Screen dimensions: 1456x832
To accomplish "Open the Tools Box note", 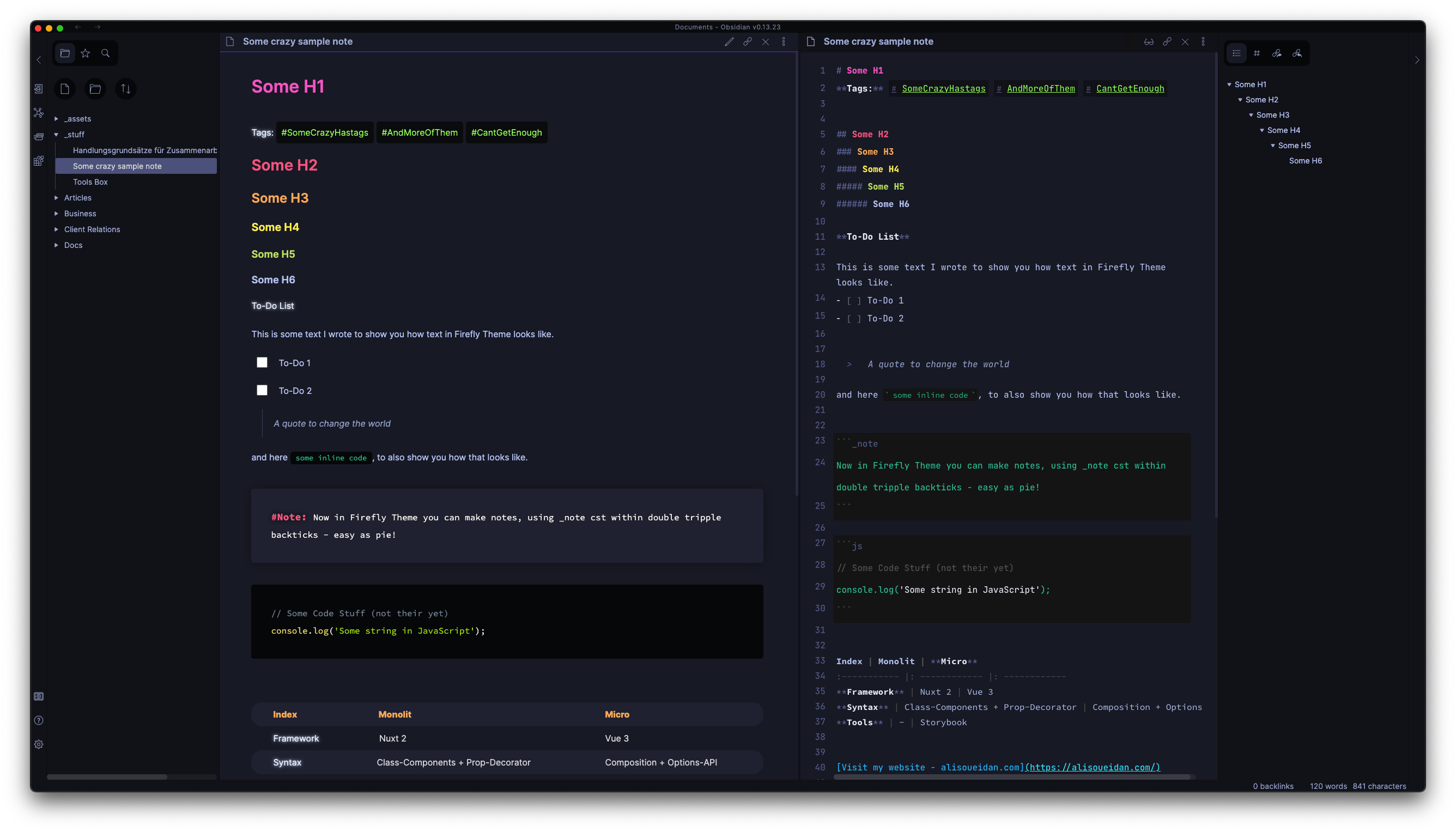I will pyautogui.click(x=90, y=182).
